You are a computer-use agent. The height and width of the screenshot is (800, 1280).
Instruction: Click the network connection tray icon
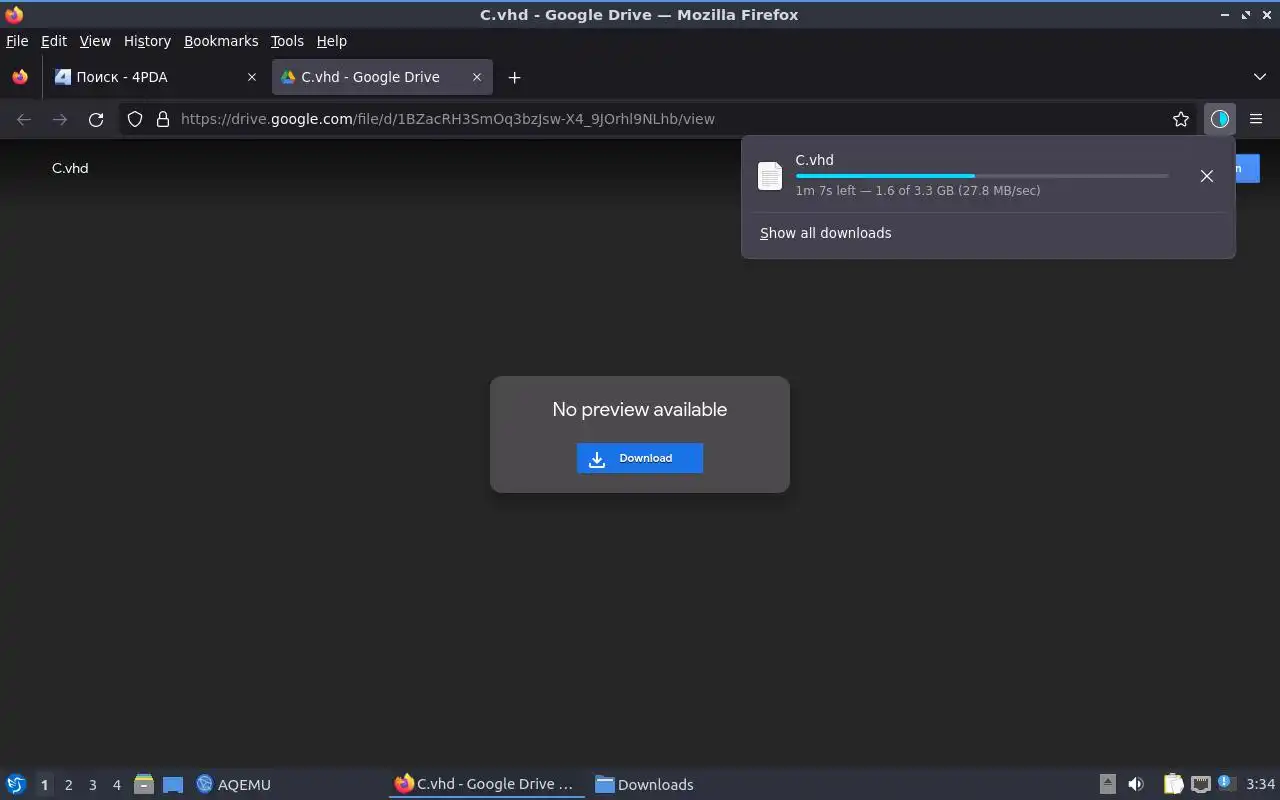(x=1201, y=784)
